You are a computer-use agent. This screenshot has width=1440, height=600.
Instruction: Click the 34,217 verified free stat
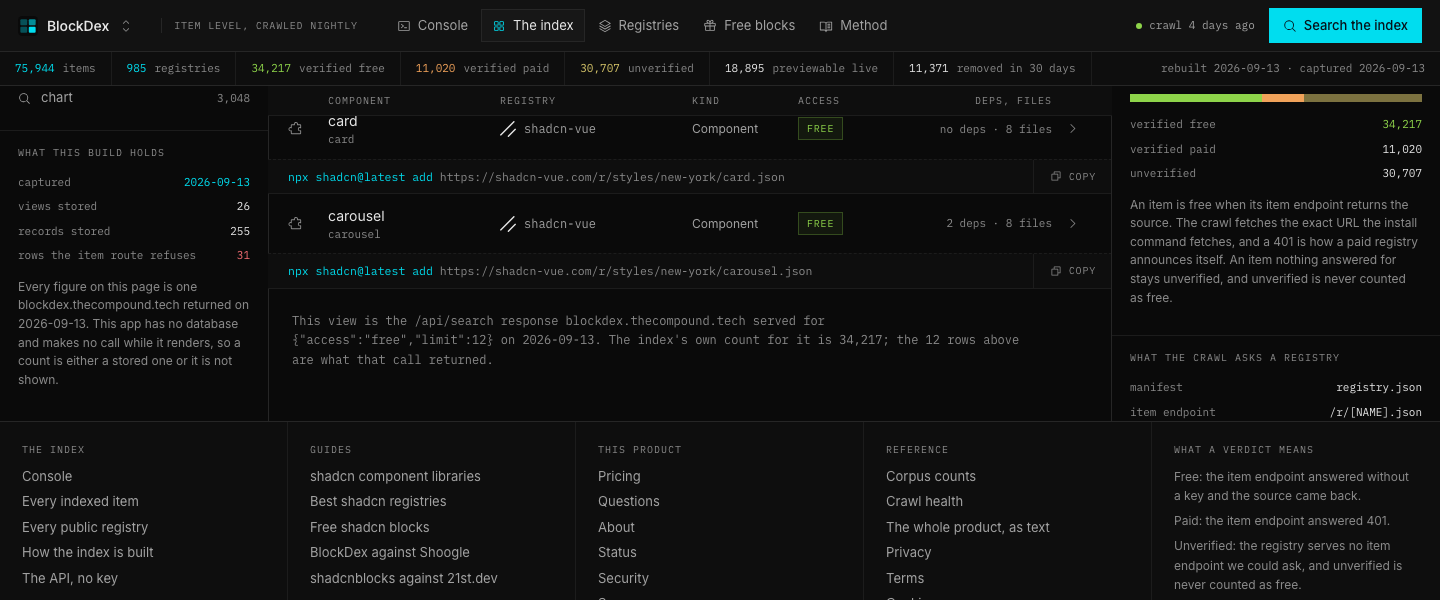[318, 69]
